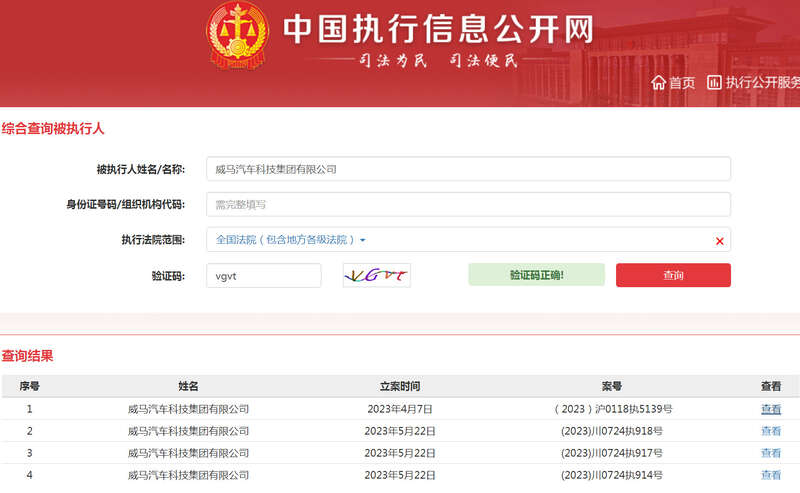Image resolution: width=800 pixels, height=493 pixels.
Task: Open the 执行法院范围 selection box
Action: (467, 240)
